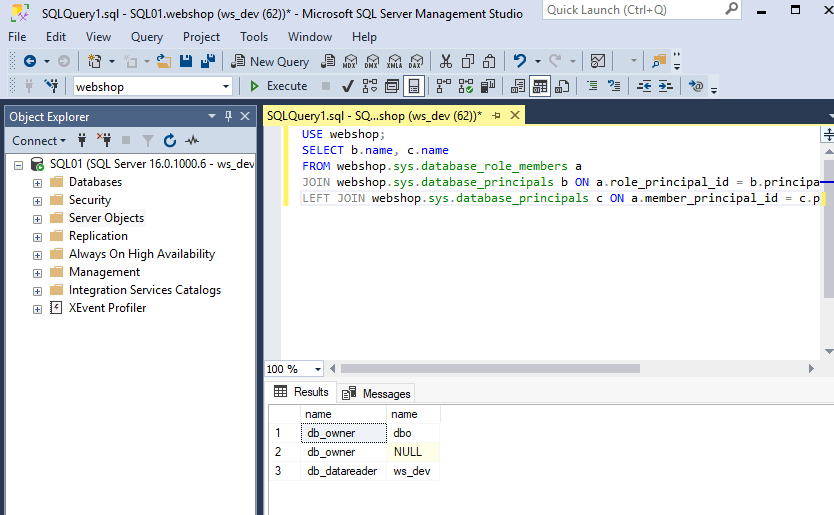Toggle Include Live Query Statistics
This screenshot has height=515, width=834.
click(465, 86)
